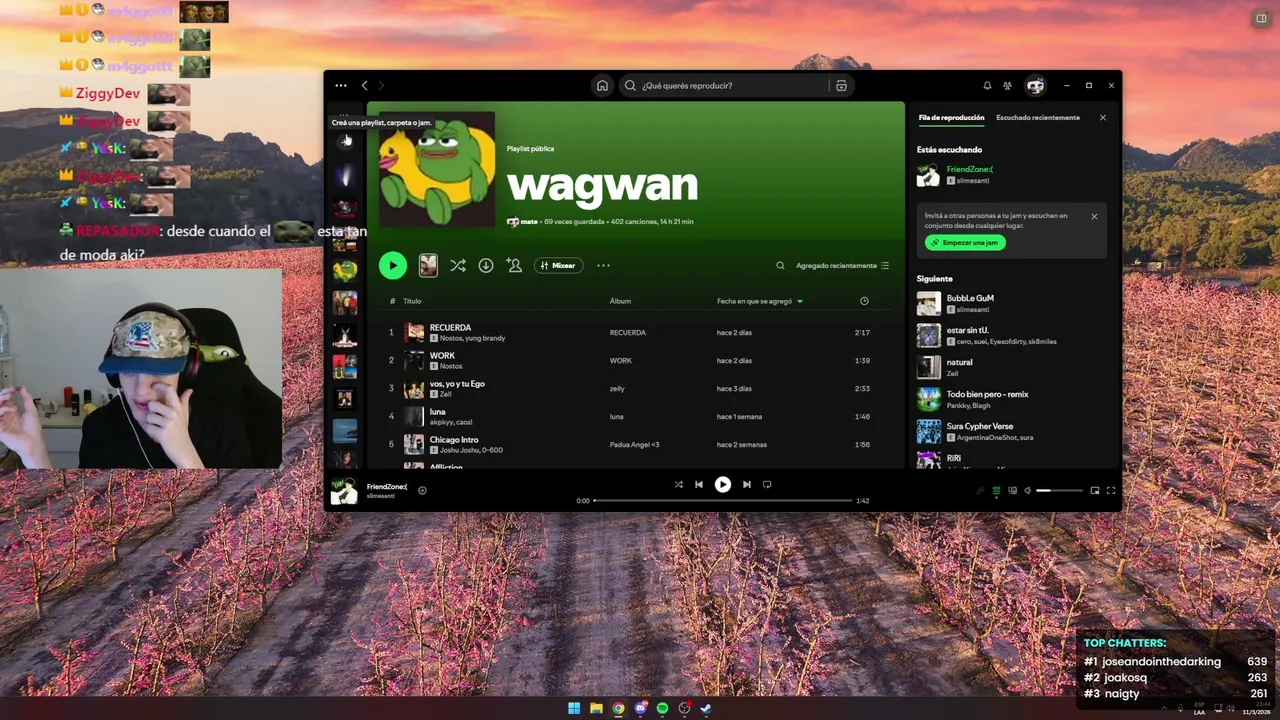Open connect to a device icon
This screenshot has width=1280, height=720.
(1012, 491)
